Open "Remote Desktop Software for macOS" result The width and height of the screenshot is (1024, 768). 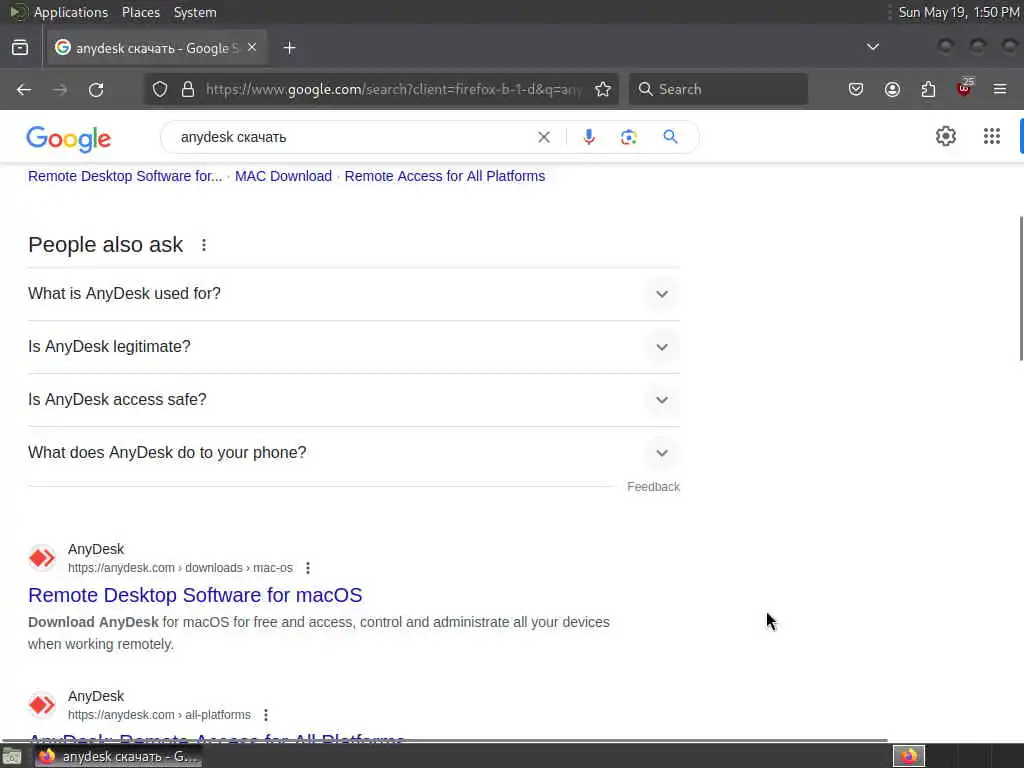(x=195, y=595)
